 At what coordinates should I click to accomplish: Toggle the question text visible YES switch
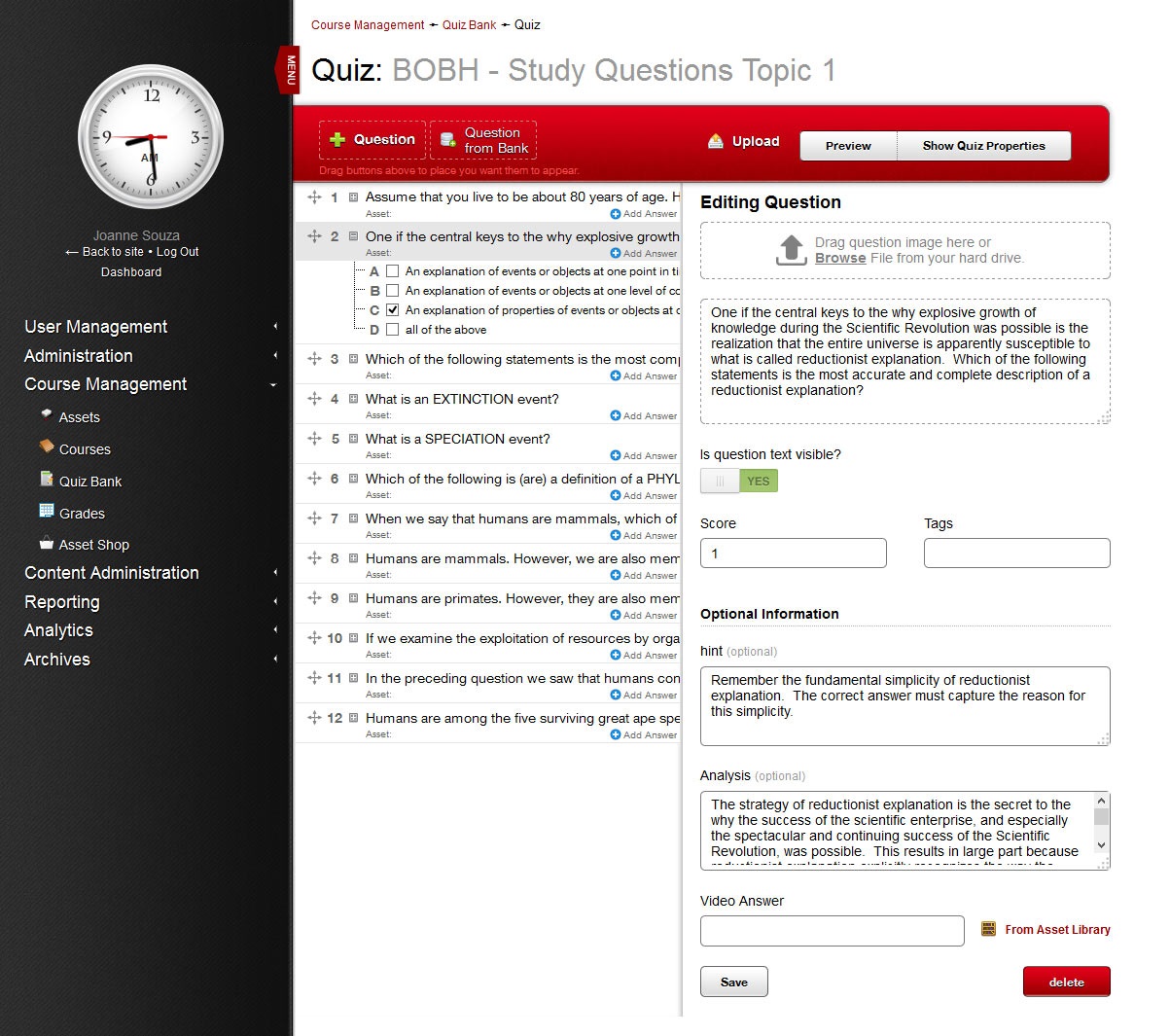[739, 481]
